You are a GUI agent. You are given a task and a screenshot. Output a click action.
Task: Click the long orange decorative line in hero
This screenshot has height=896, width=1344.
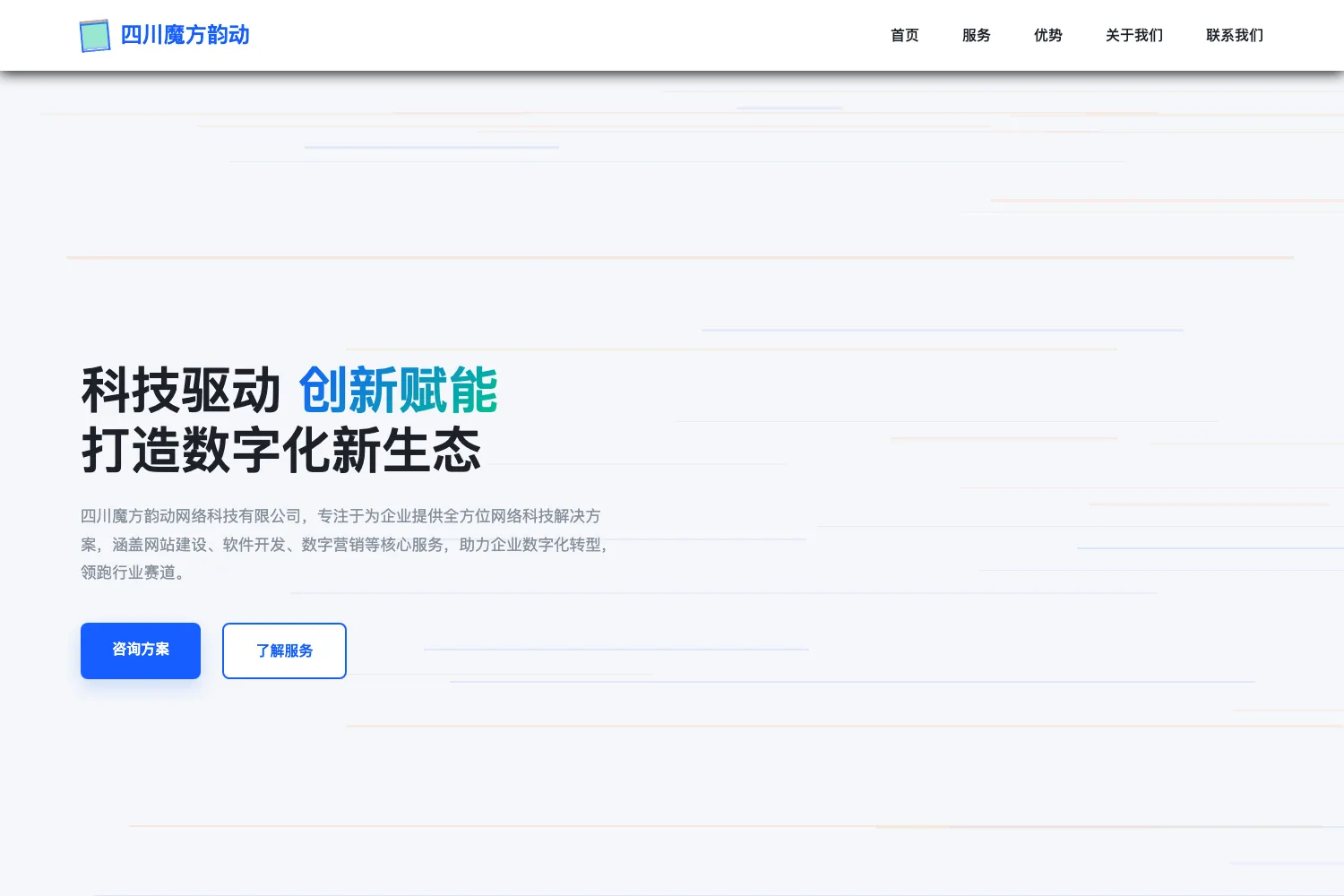coord(680,257)
